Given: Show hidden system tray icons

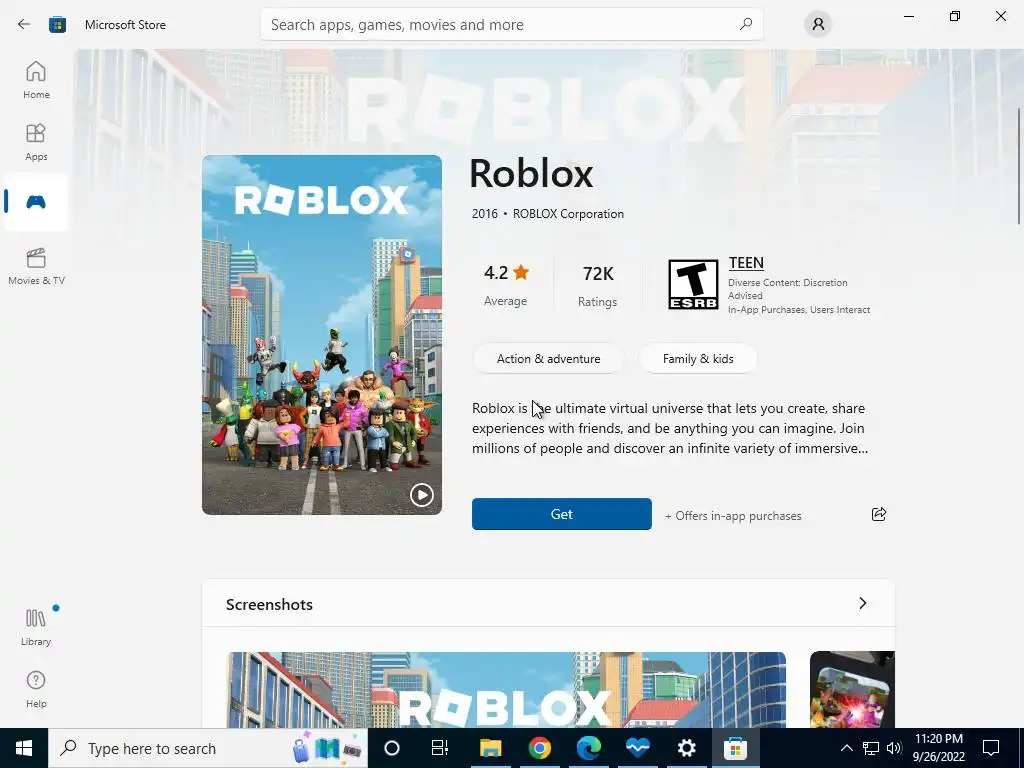Looking at the screenshot, I should (x=846, y=748).
